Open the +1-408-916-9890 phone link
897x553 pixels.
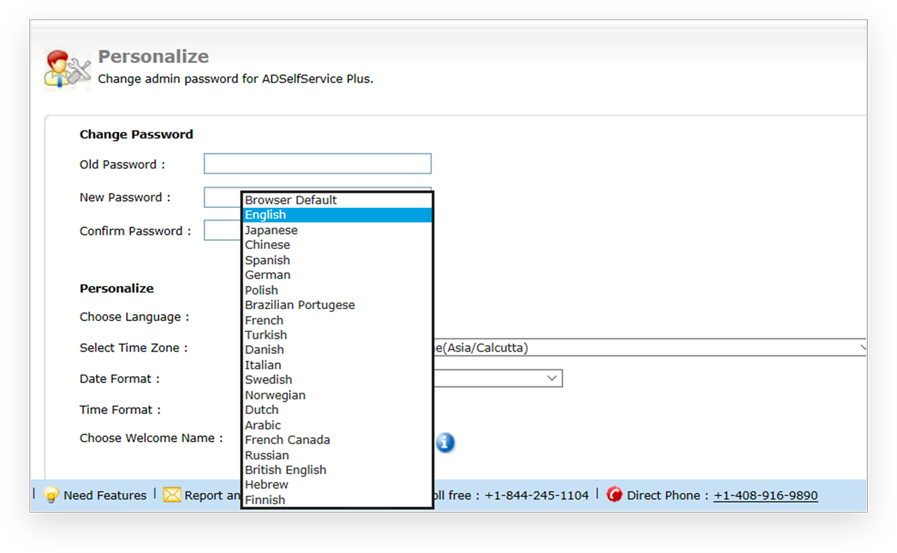765,495
